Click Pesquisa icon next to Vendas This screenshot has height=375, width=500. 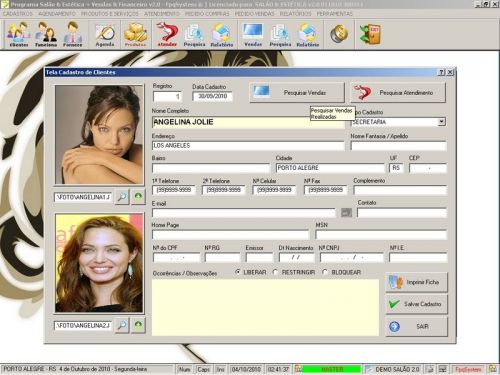tap(280, 34)
